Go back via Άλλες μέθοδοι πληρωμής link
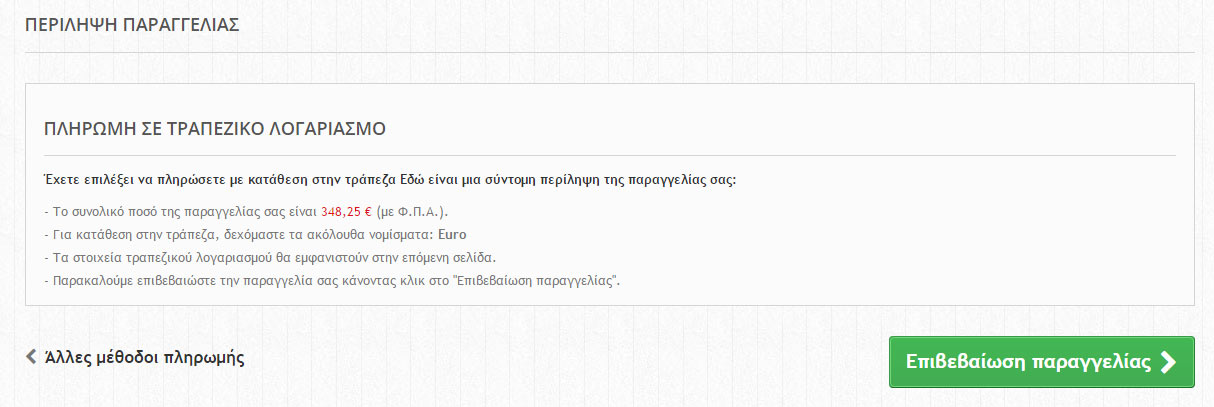Viewport: 1214px width, 407px height. point(135,357)
